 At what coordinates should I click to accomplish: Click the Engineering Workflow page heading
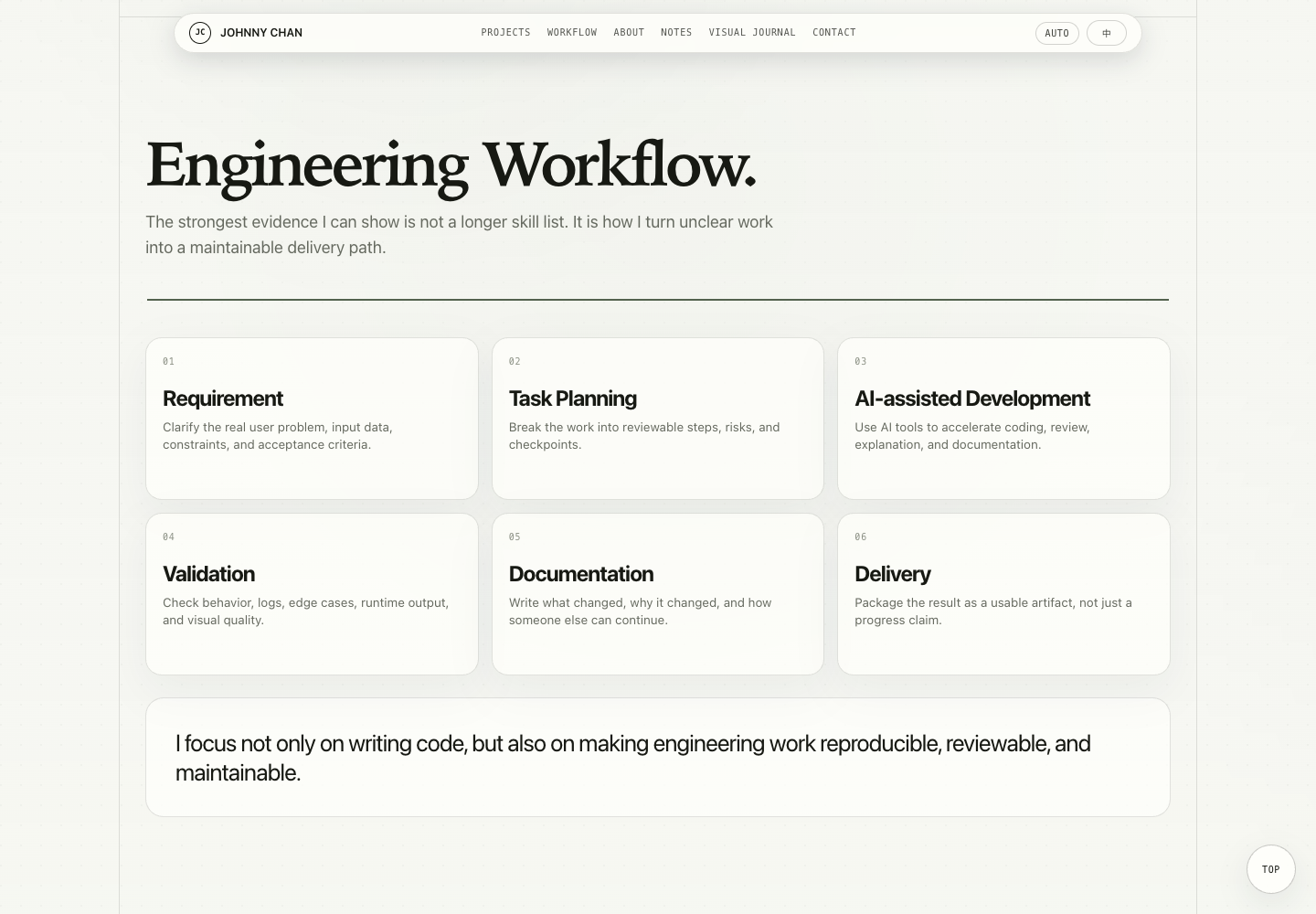[451, 166]
